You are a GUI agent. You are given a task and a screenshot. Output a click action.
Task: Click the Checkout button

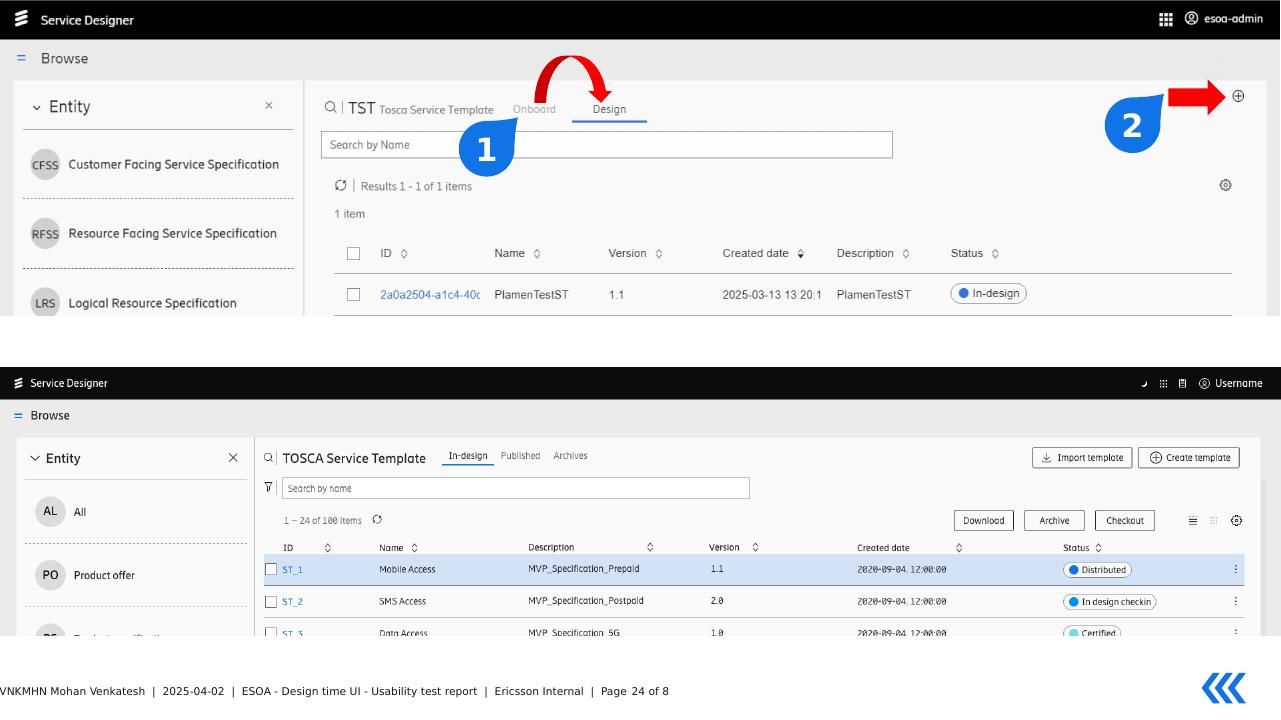[1125, 520]
